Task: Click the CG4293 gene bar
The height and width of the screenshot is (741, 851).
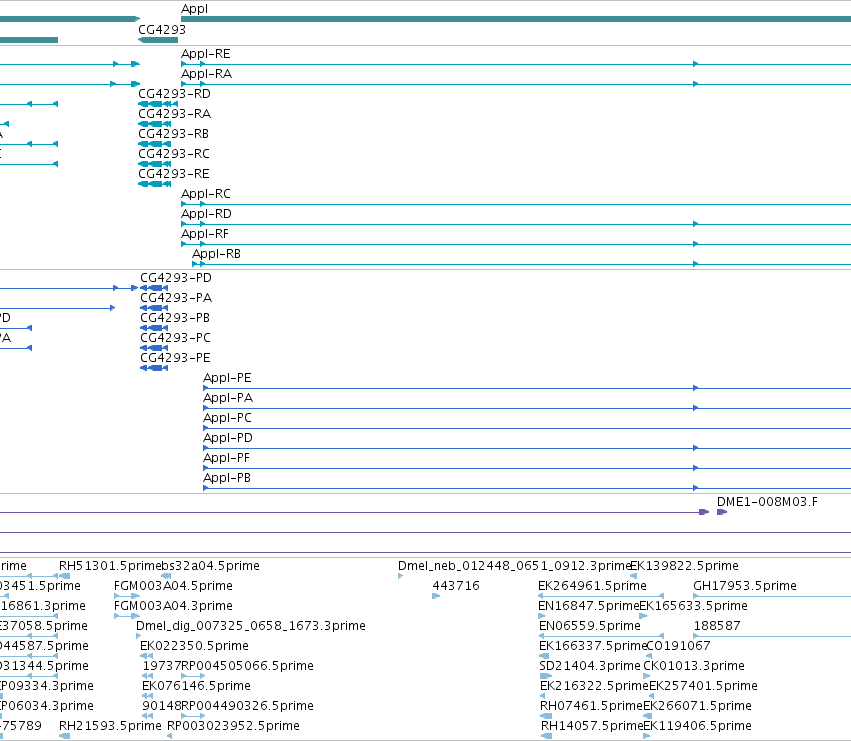Action: click(x=158, y=40)
